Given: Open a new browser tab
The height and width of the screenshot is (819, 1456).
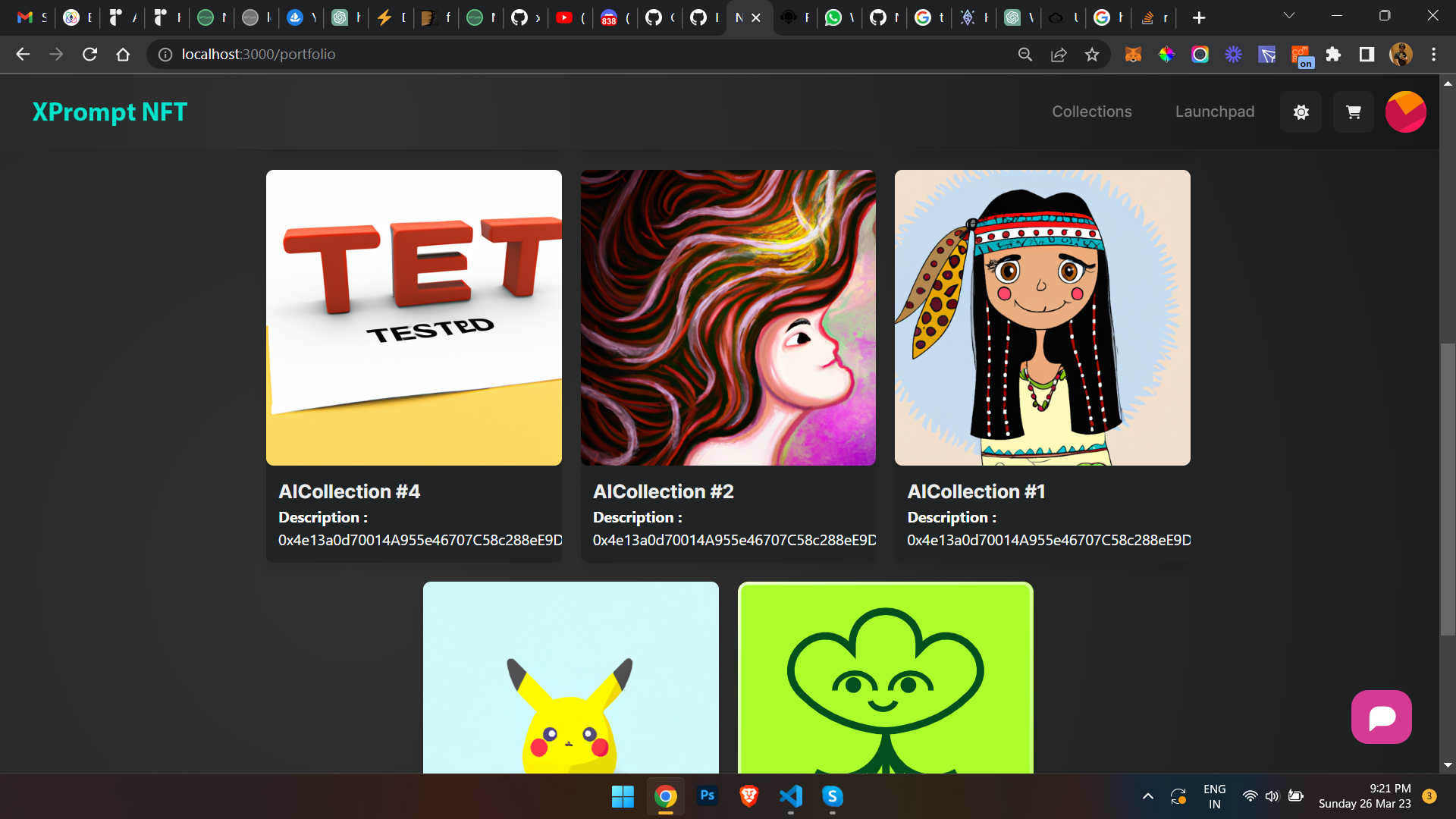Looking at the screenshot, I should coord(1199,17).
